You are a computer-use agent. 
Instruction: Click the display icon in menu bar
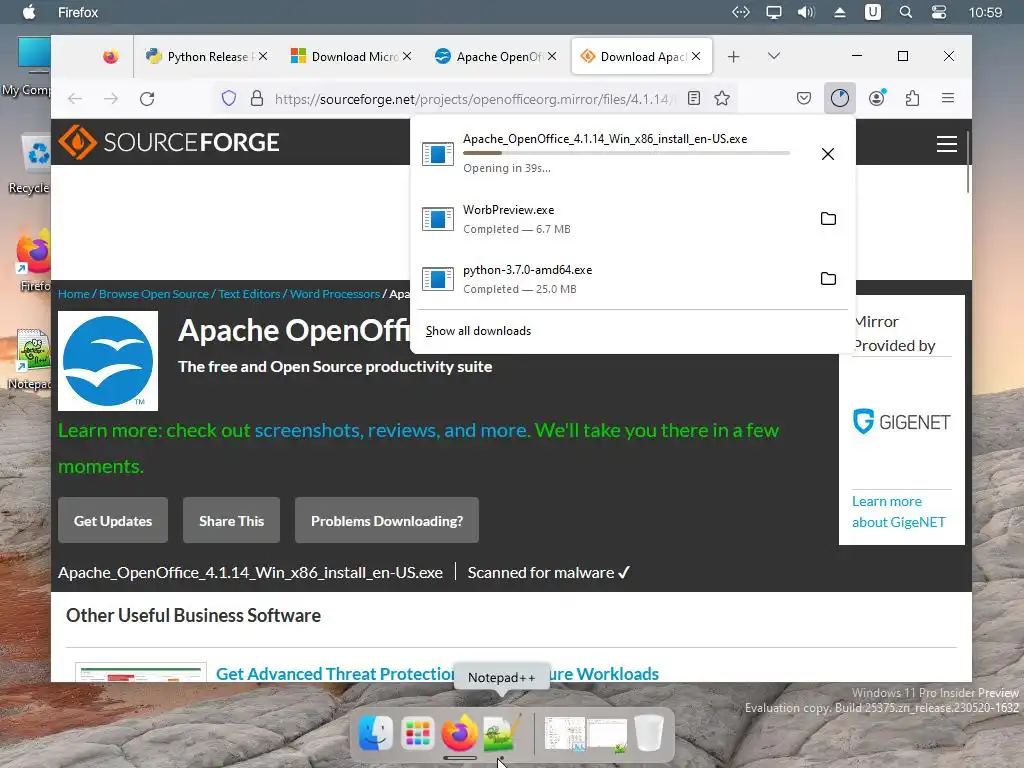click(x=774, y=12)
